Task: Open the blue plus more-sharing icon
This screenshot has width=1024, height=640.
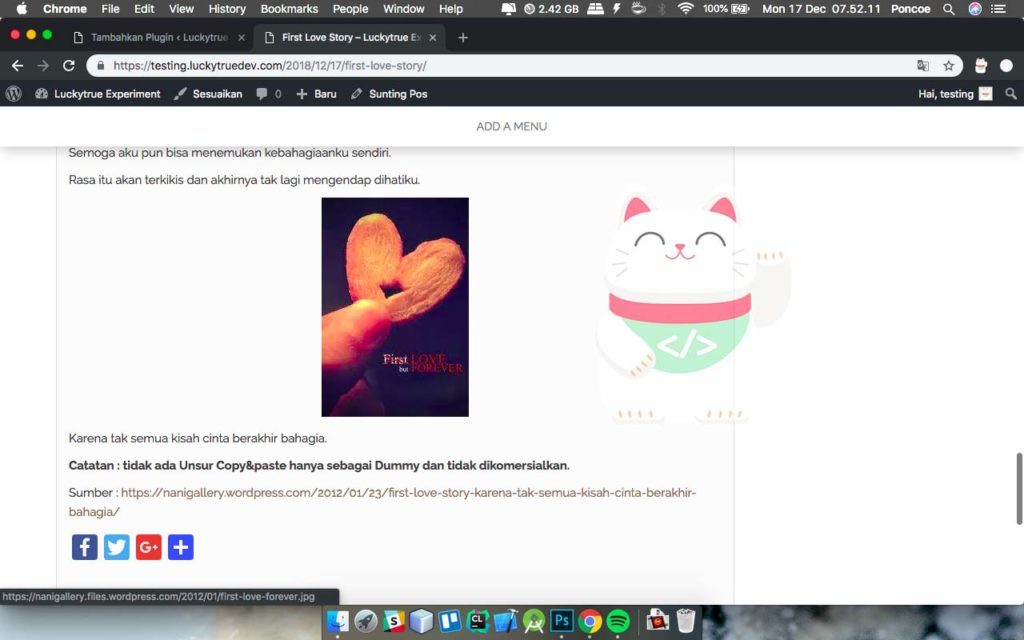Action: pos(181,547)
